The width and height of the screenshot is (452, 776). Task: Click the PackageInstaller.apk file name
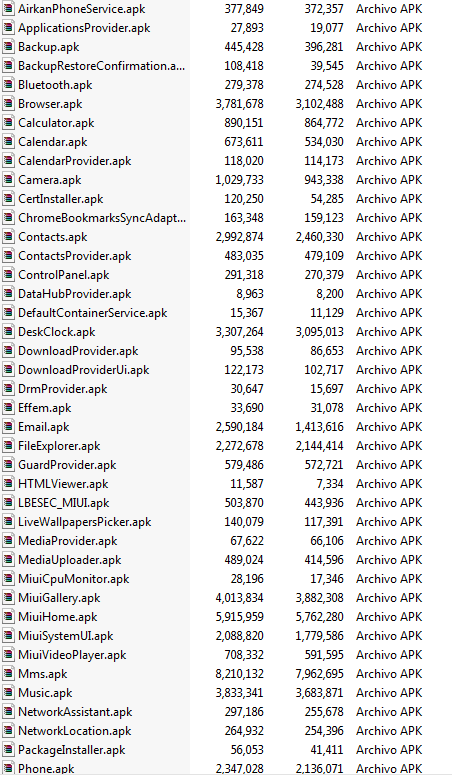point(72,750)
